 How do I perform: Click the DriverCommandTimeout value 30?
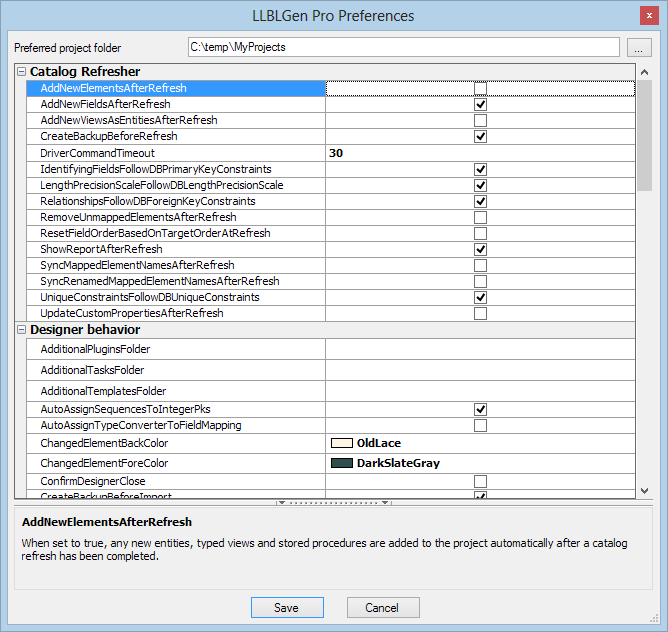[336, 153]
